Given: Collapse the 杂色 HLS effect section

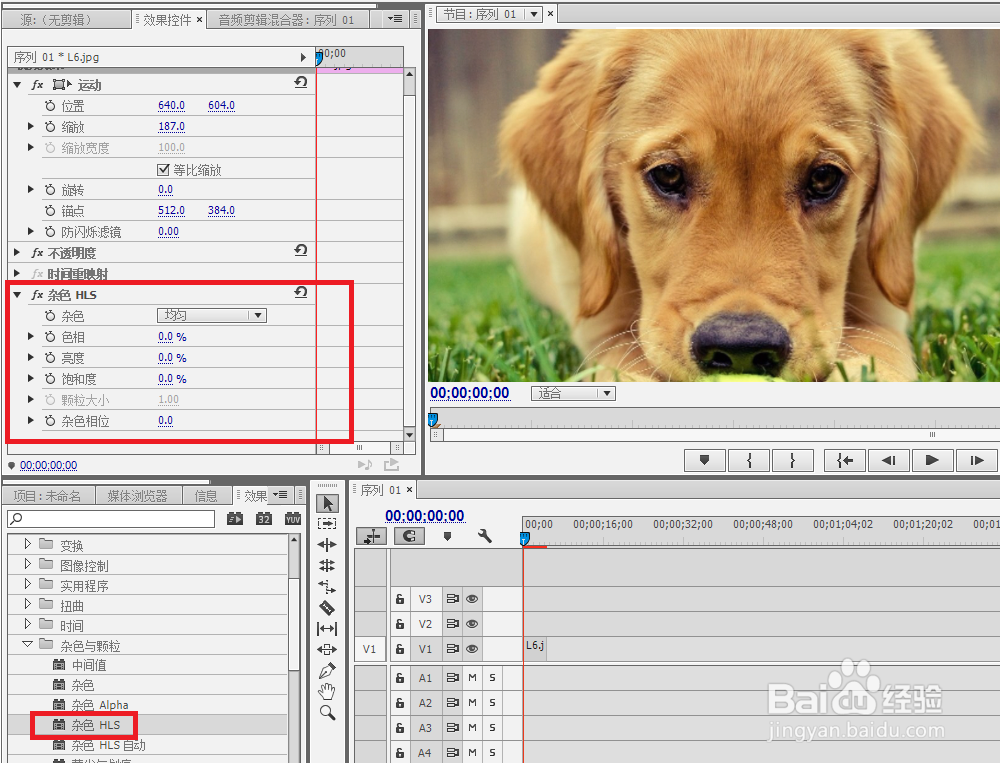Looking at the screenshot, I should tap(17, 295).
